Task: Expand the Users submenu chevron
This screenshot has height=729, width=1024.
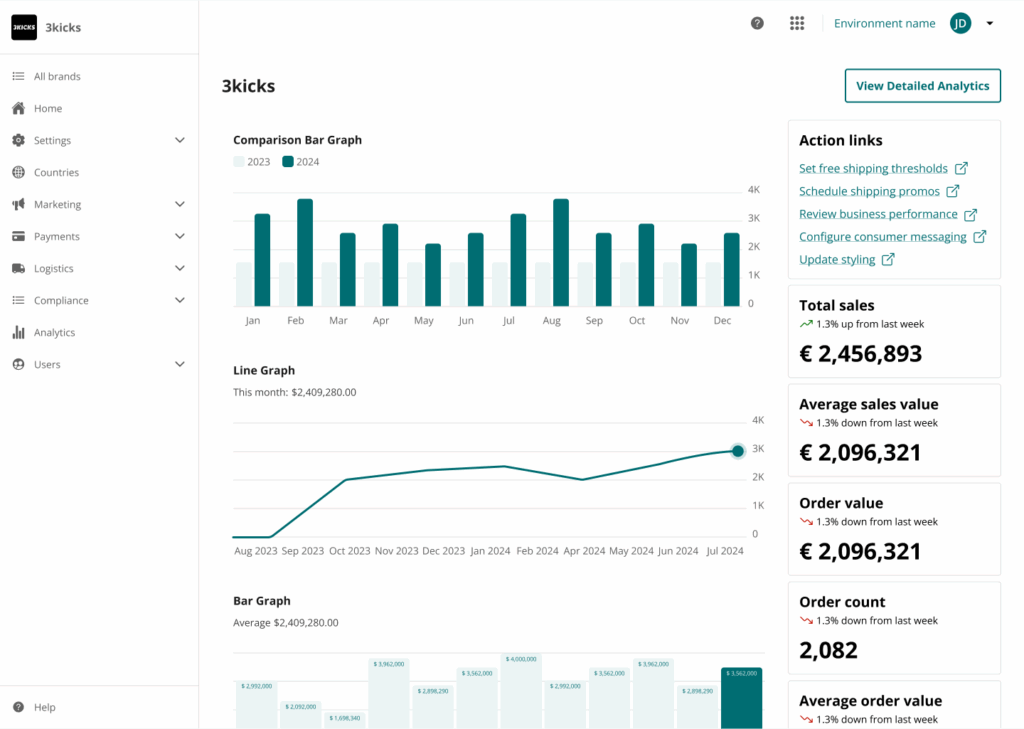Action: (x=180, y=364)
